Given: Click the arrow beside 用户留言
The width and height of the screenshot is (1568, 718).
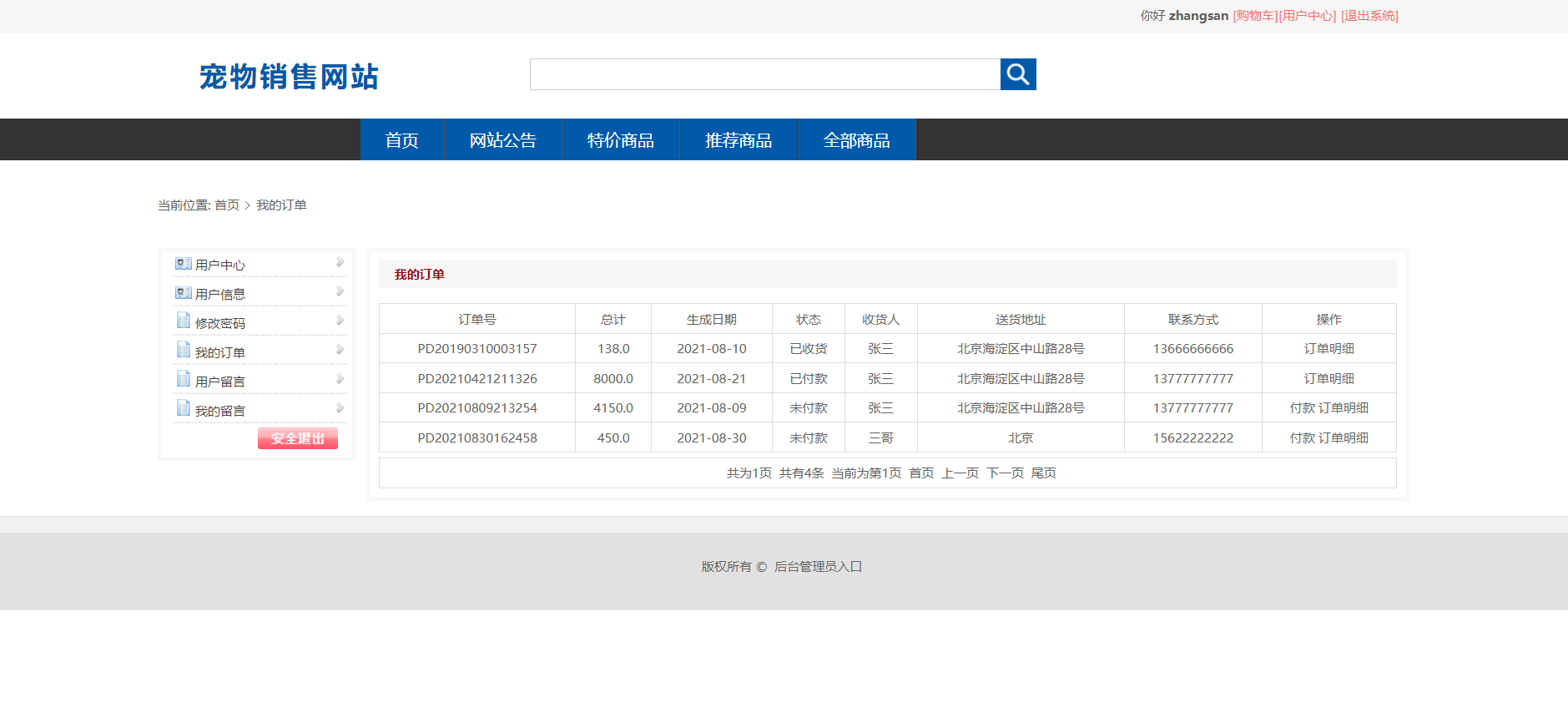Looking at the screenshot, I should click(x=340, y=379).
